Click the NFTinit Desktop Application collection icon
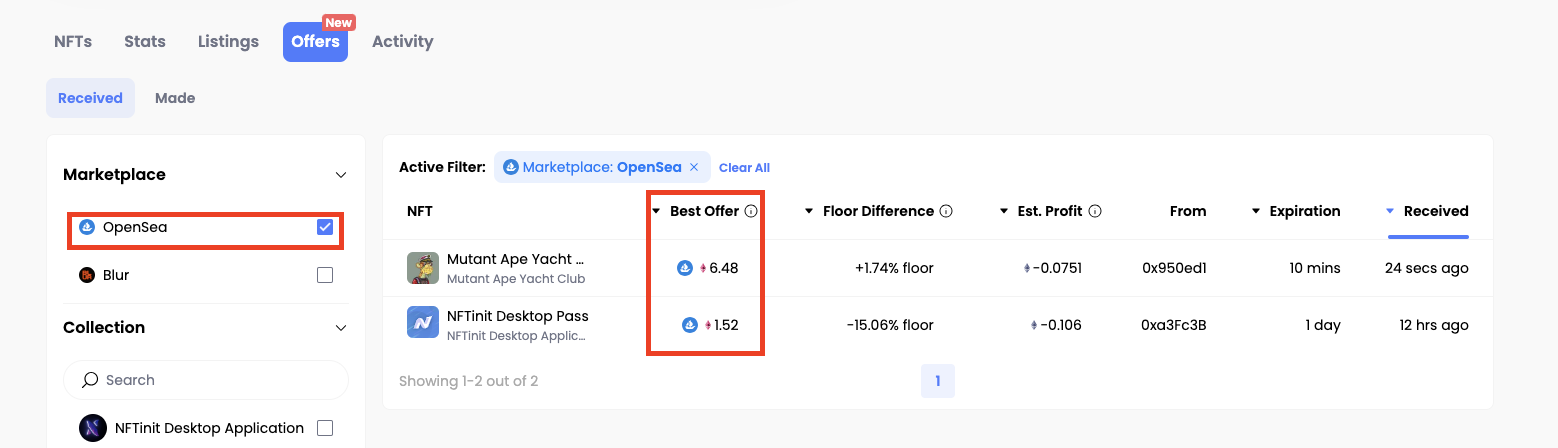Screen dimensions: 1558x448 point(93,428)
